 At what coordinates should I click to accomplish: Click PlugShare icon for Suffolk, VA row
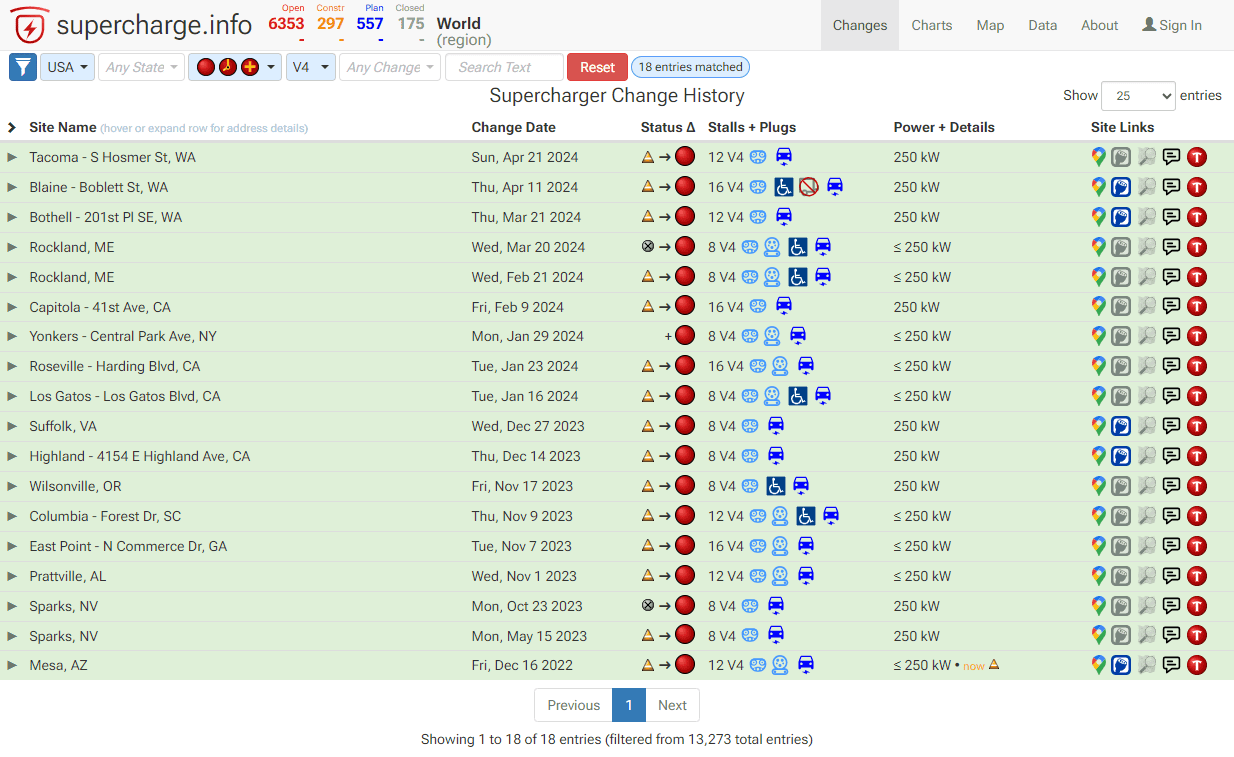tap(1121, 426)
